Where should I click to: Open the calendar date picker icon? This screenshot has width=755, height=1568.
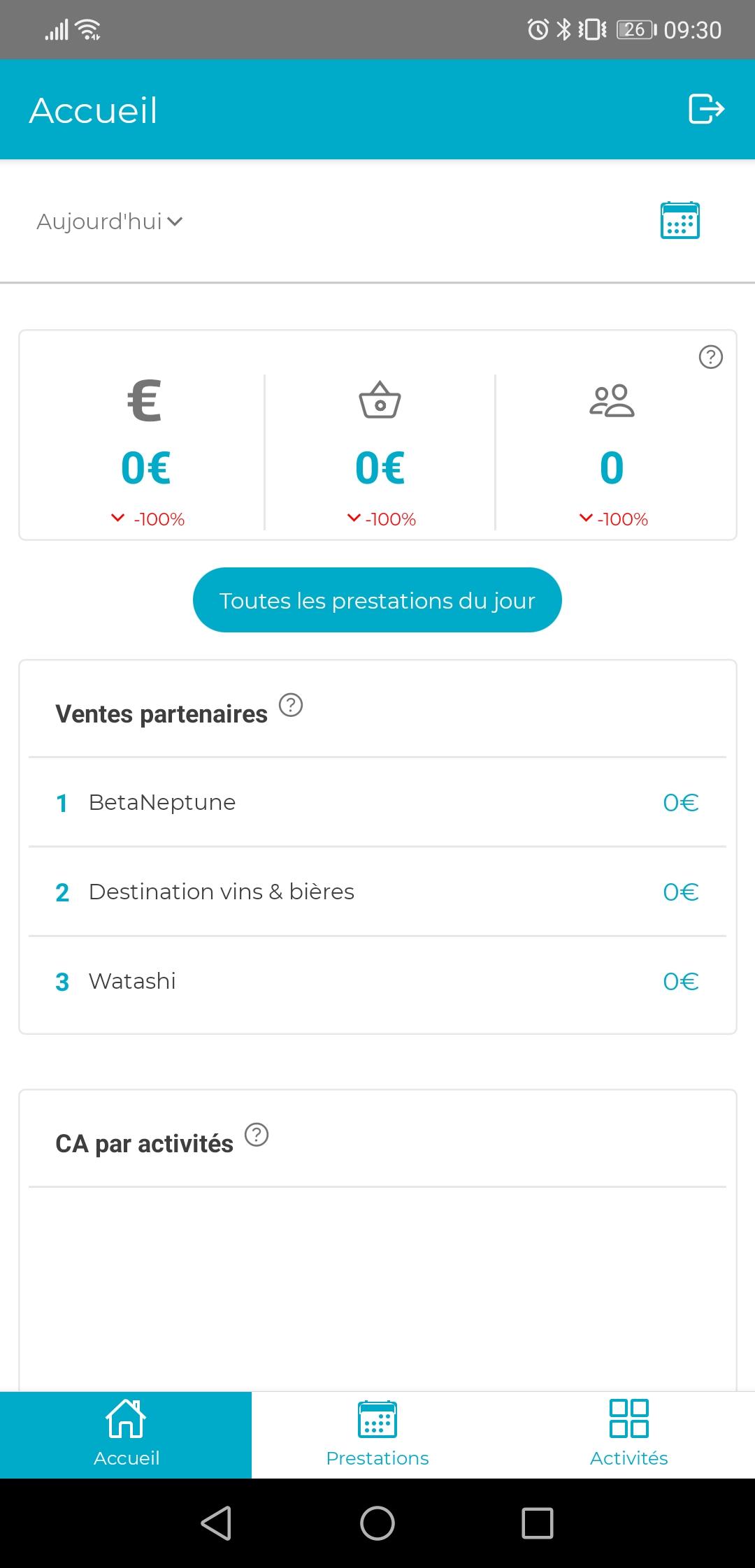[679, 221]
